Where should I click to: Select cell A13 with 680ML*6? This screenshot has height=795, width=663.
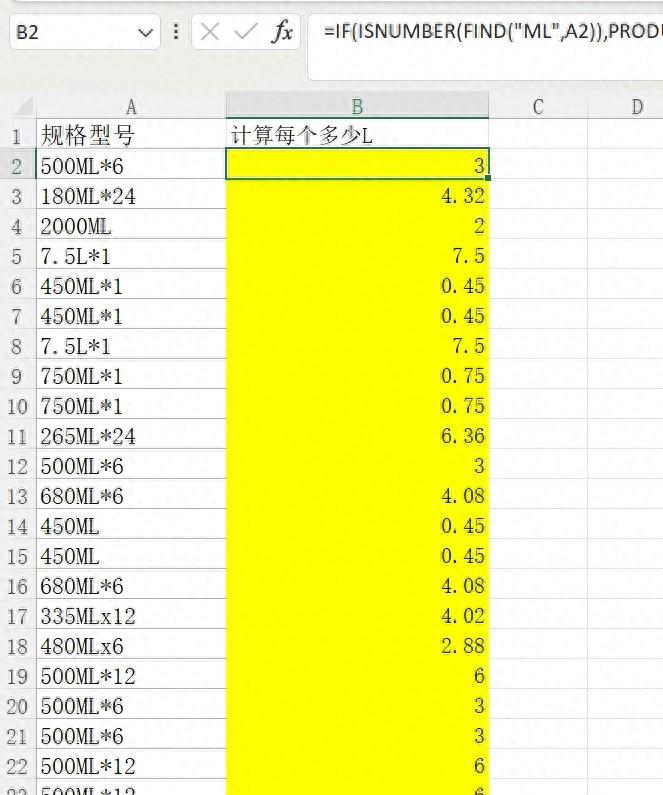[131, 496]
